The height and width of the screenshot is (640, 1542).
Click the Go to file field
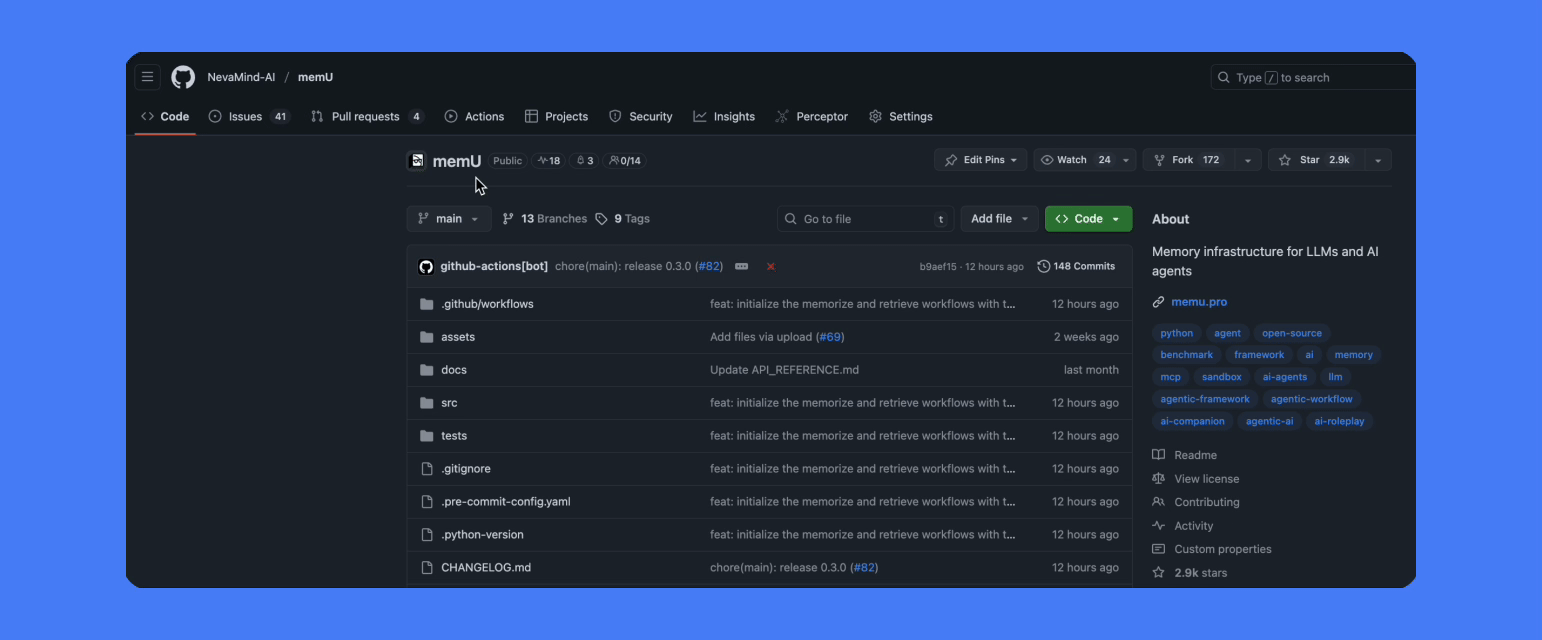(866, 219)
